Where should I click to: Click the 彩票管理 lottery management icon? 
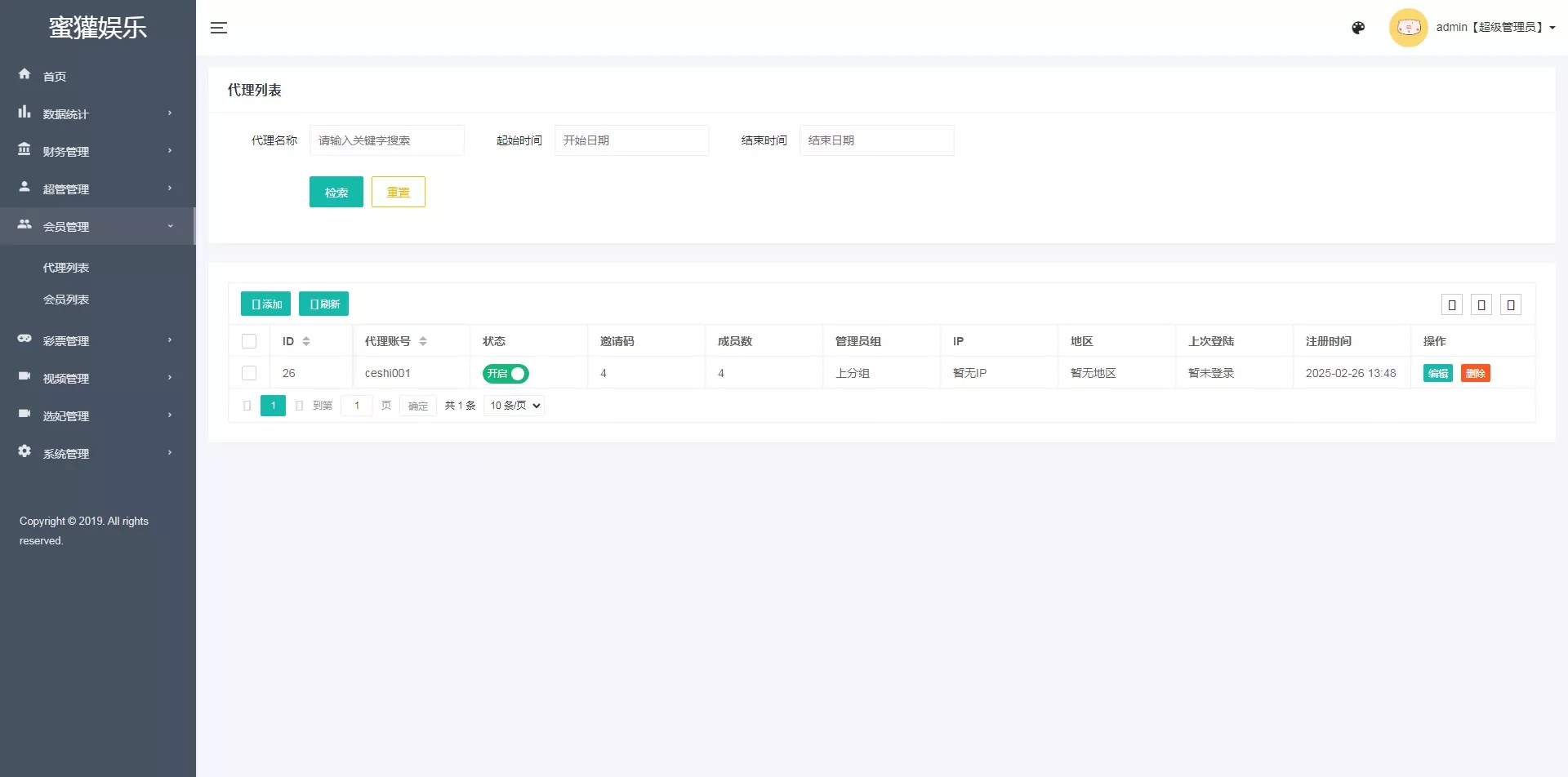tap(24, 340)
